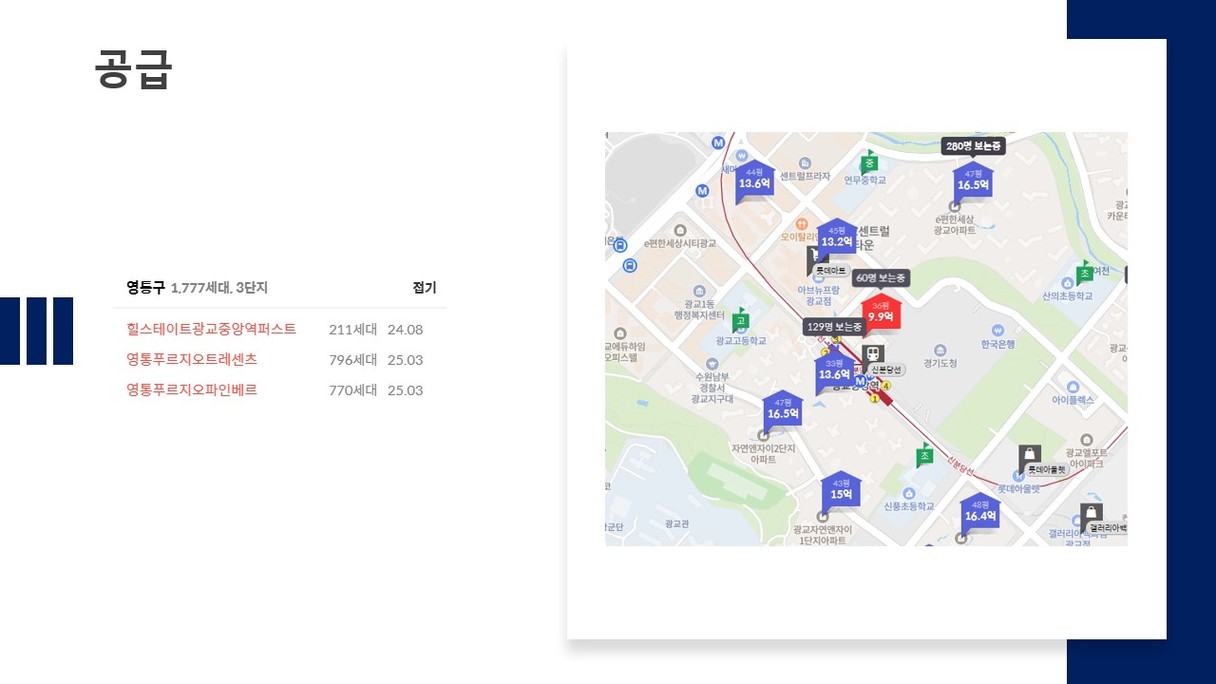Click the 공급 slide title
The height and width of the screenshot is (684, 1216).
(x=134, y=69)
